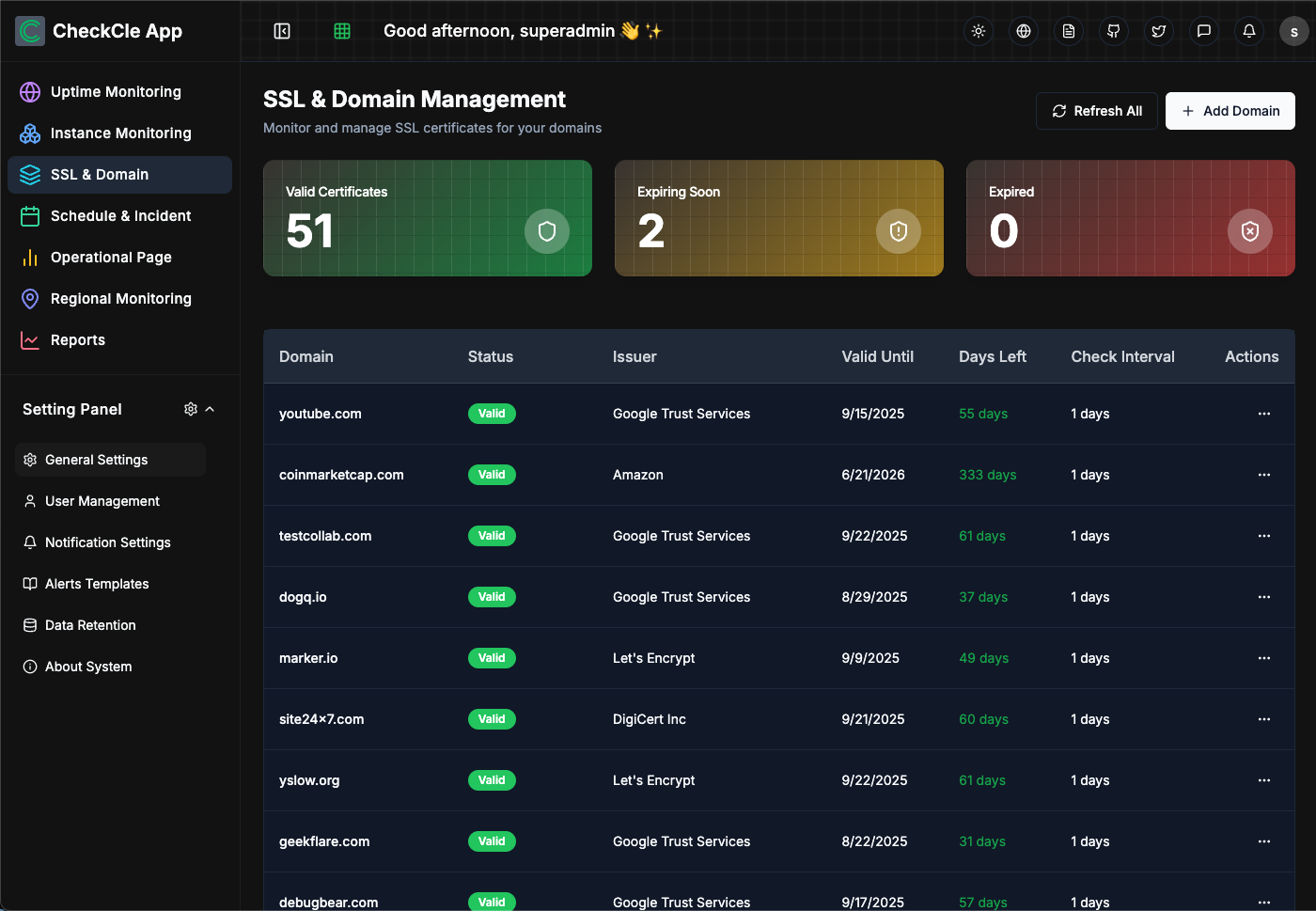Collapse the sidebar using the panel icon
Viewport: 1316px width, 911px height.
pos(282,30)
